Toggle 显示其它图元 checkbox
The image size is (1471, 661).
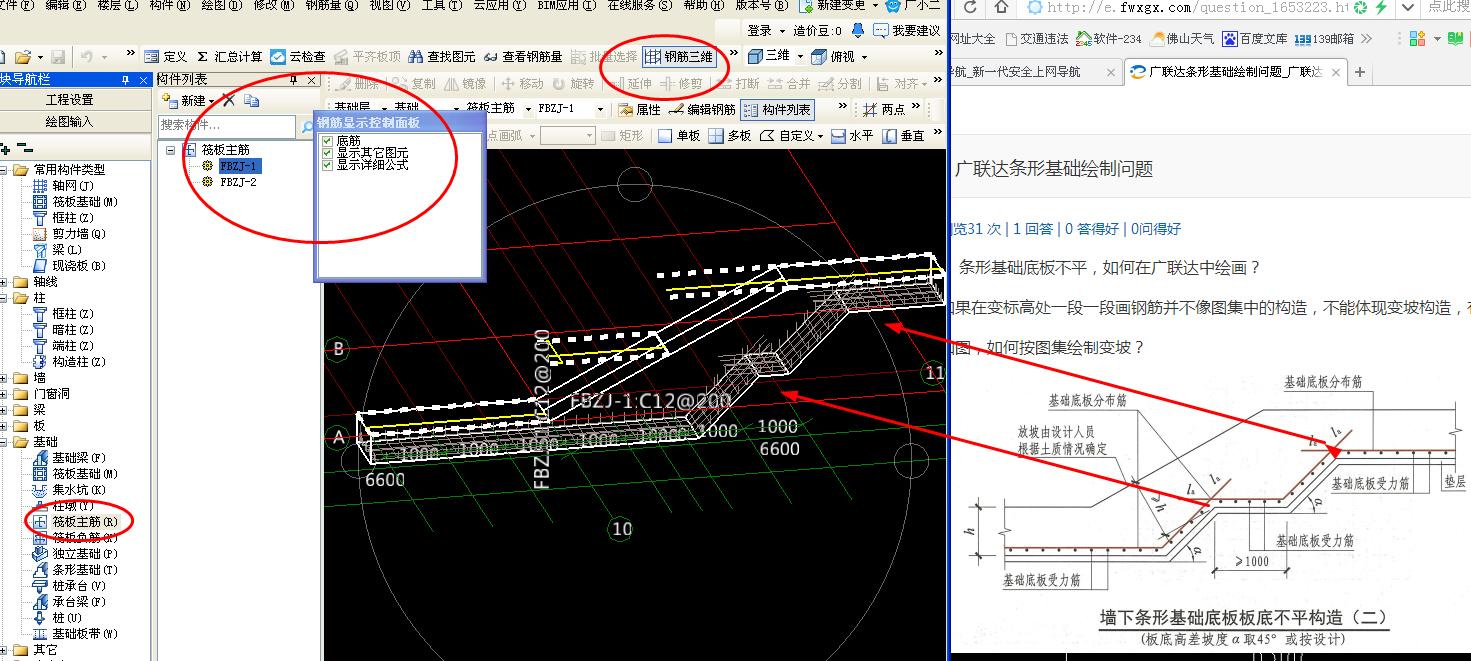point(327,153)
